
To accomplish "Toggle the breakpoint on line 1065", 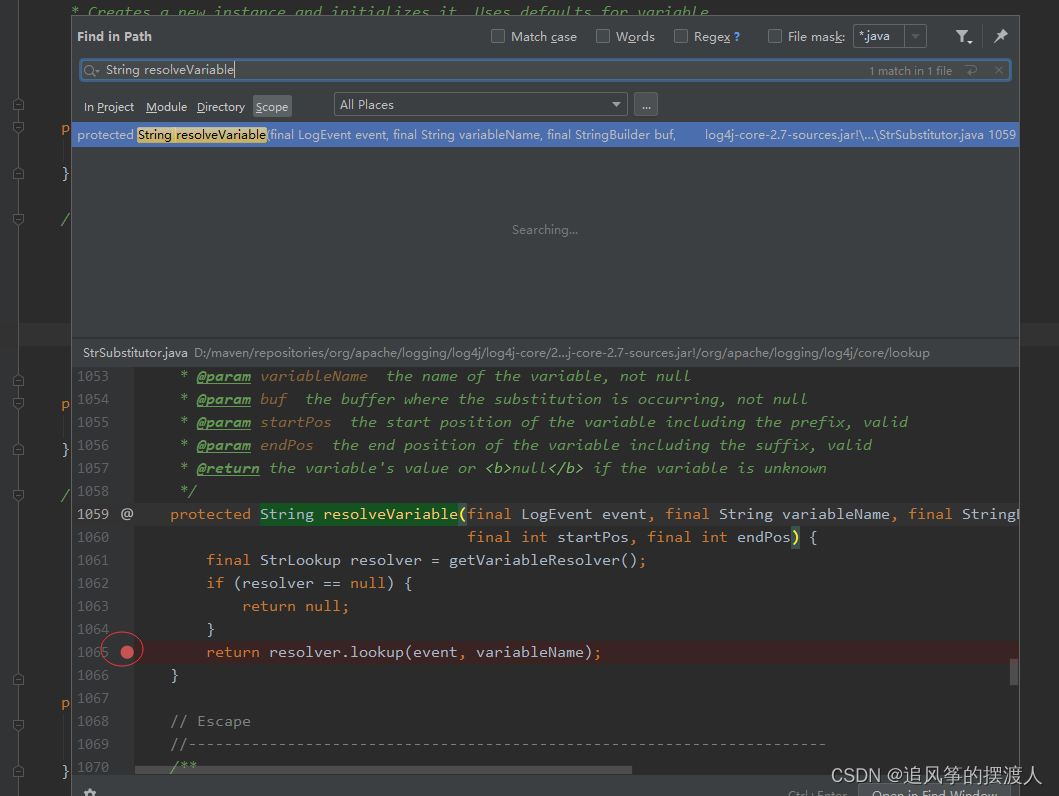I will [x=127, y=652].
